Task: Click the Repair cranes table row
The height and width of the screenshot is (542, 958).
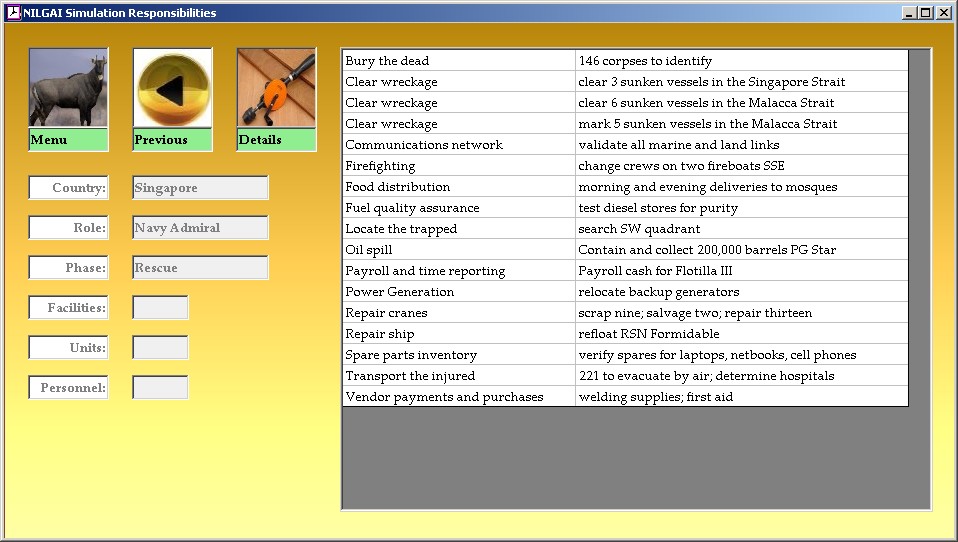Action: coord(458,313)
